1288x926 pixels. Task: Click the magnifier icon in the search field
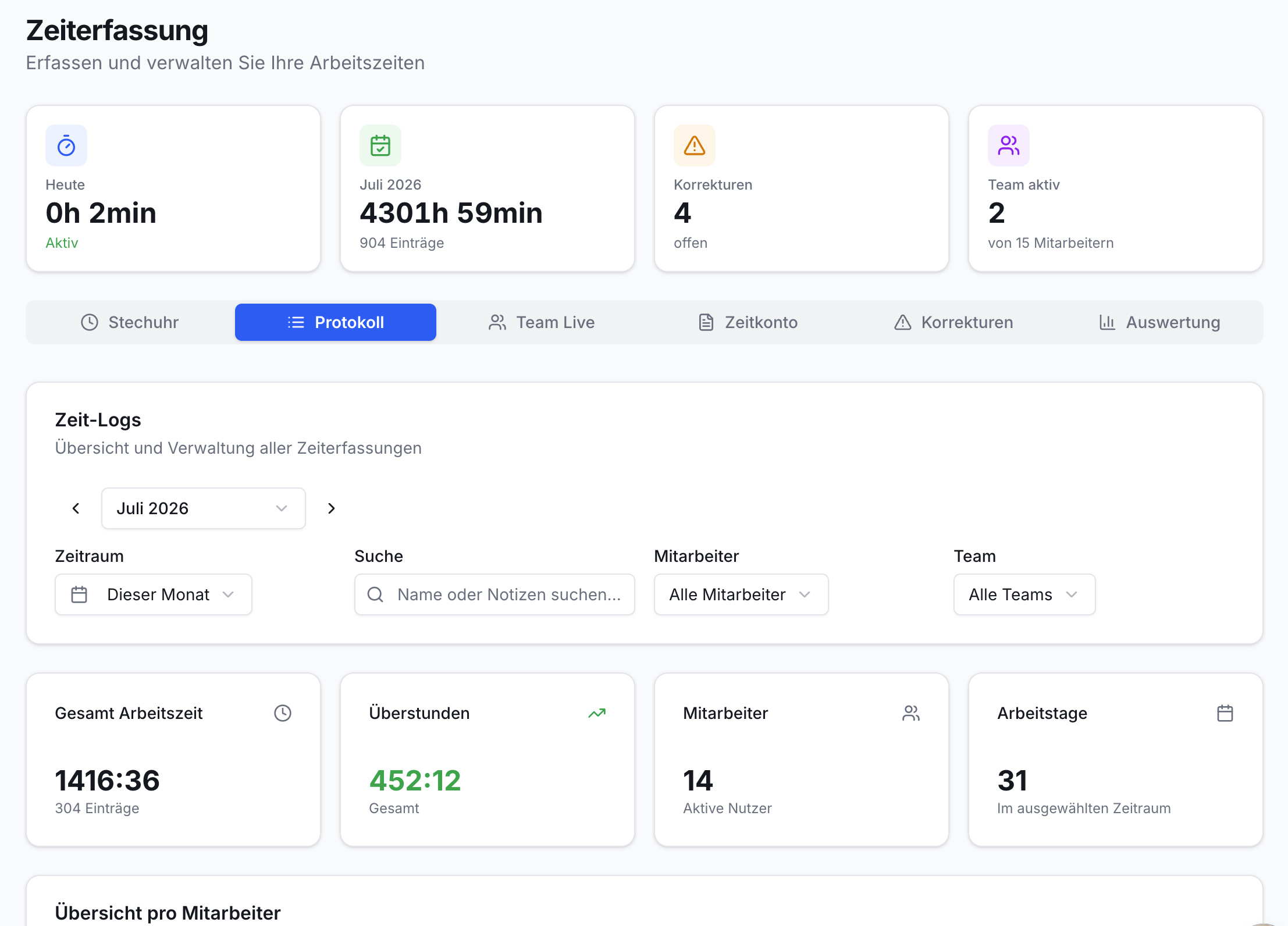[x=376, y=594]
